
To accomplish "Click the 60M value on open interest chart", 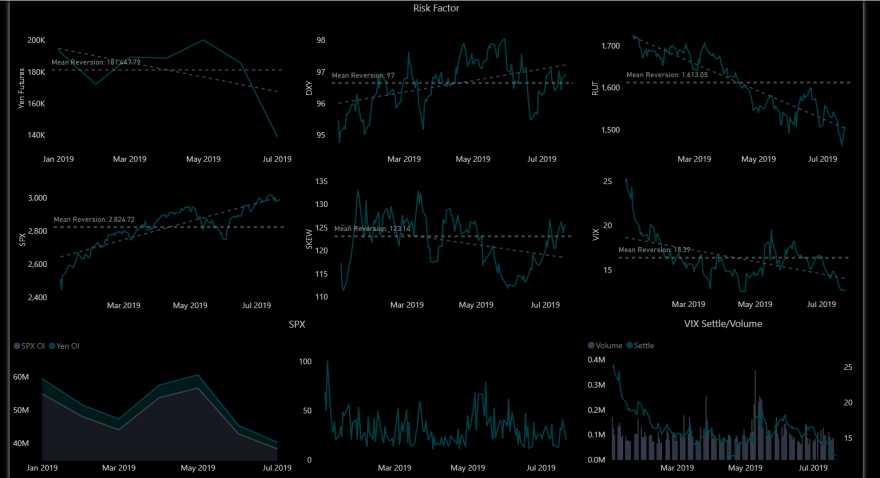I will (21, 377).
